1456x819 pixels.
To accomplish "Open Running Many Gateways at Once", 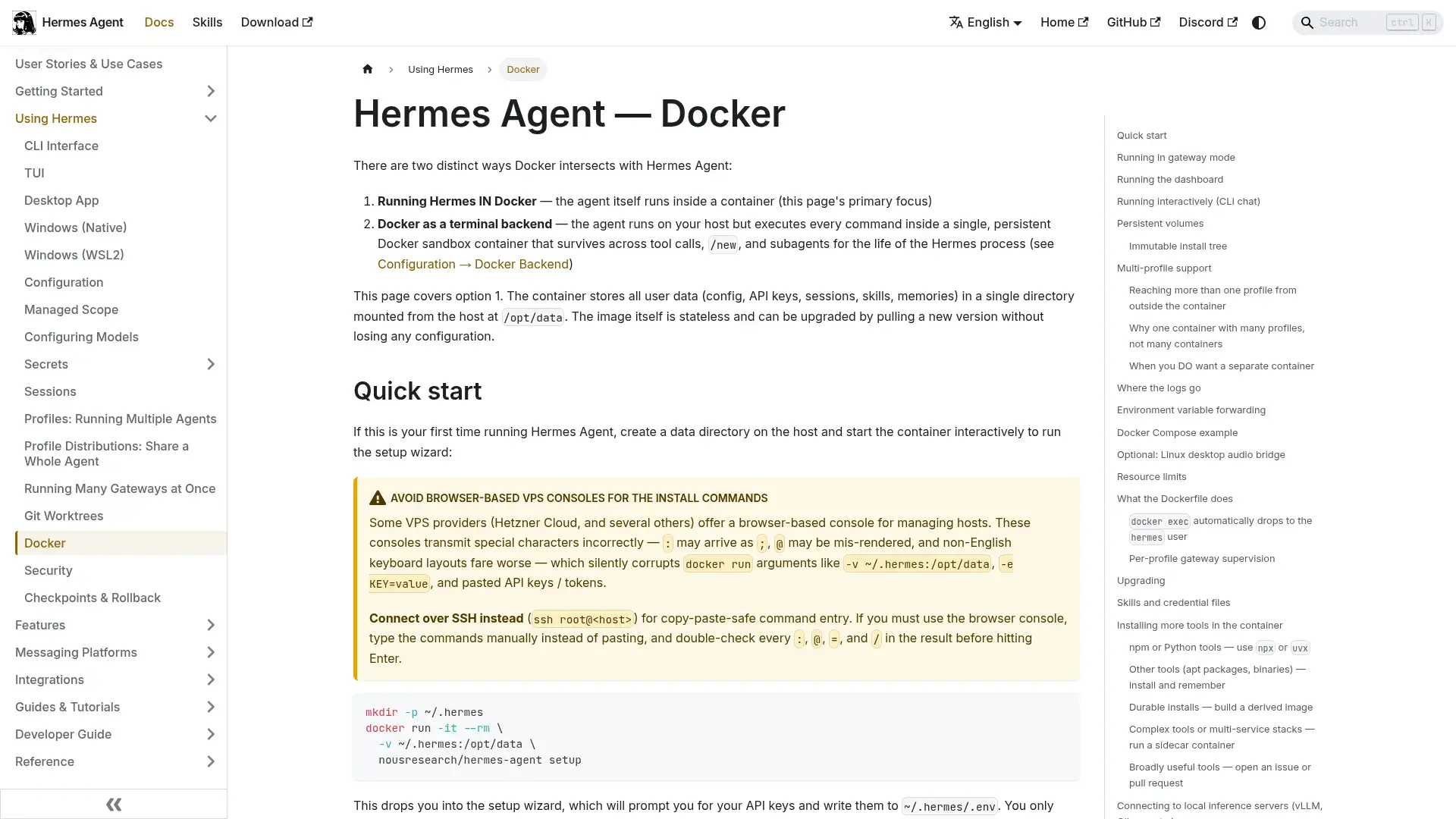I will click(120, 488).
